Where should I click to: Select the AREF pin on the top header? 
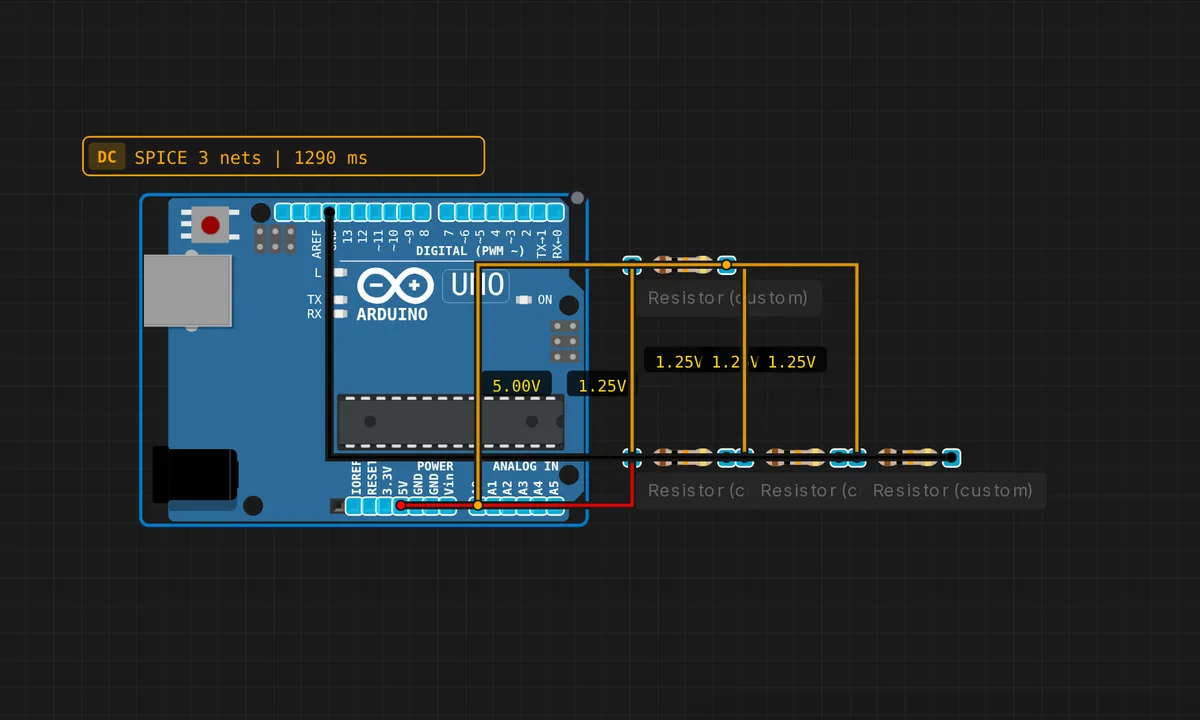pos(314,212)
